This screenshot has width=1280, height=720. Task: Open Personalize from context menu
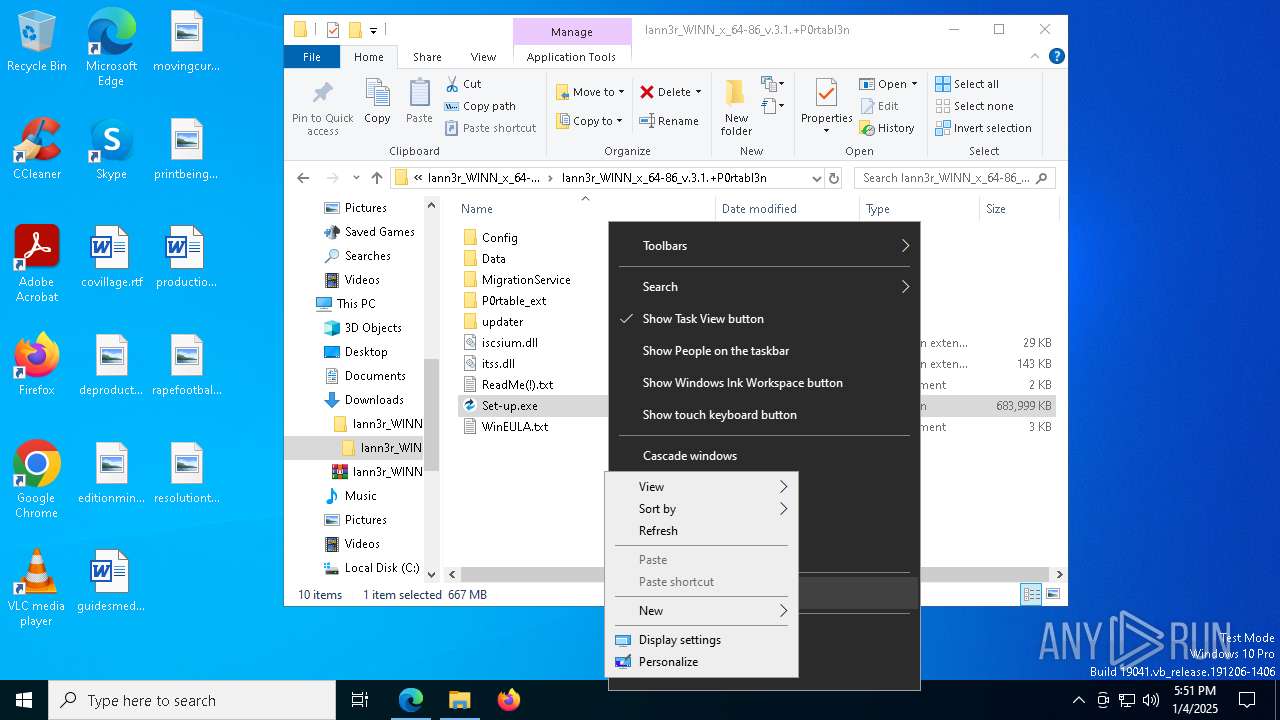(701, 662)
